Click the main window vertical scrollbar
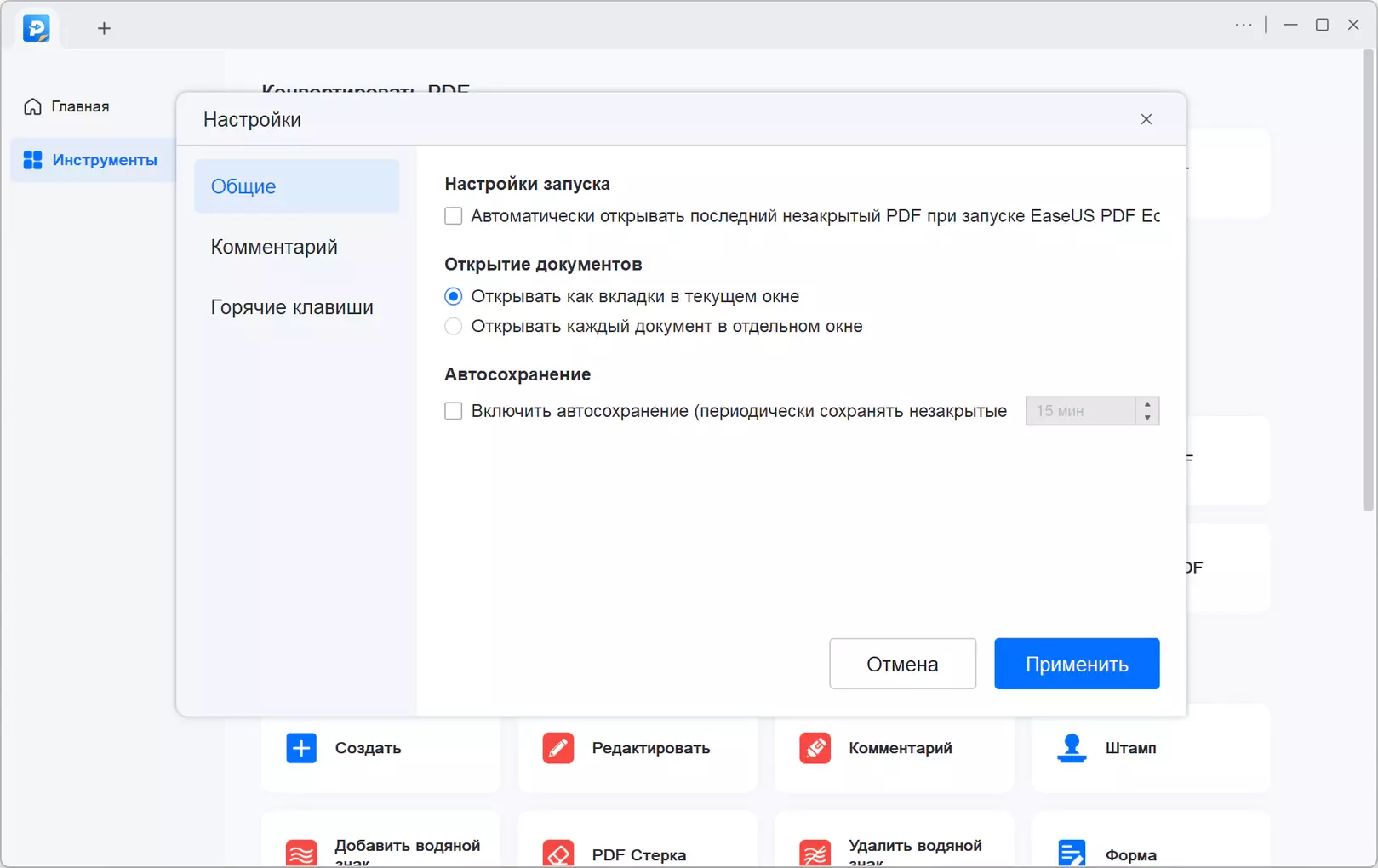Viewport: 1378px width, 868px height. [x=1369, y=281]
